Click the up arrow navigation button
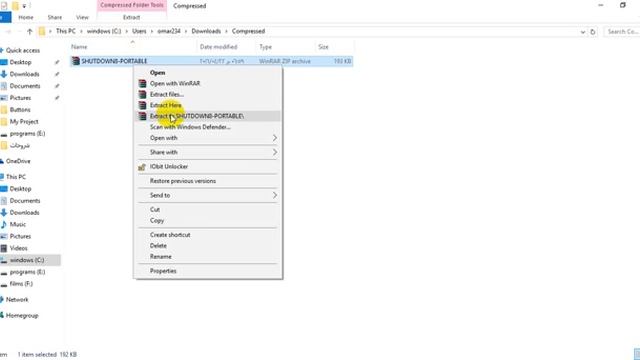 coord(29,31)
